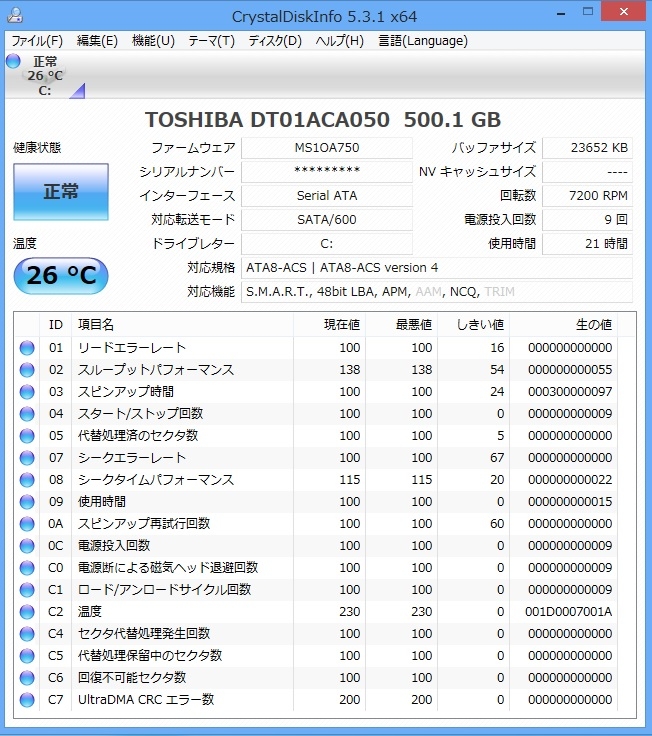Screen dimensions: 652x736
Task: Click the power-on count field 9 回
Action: (587, 220)
